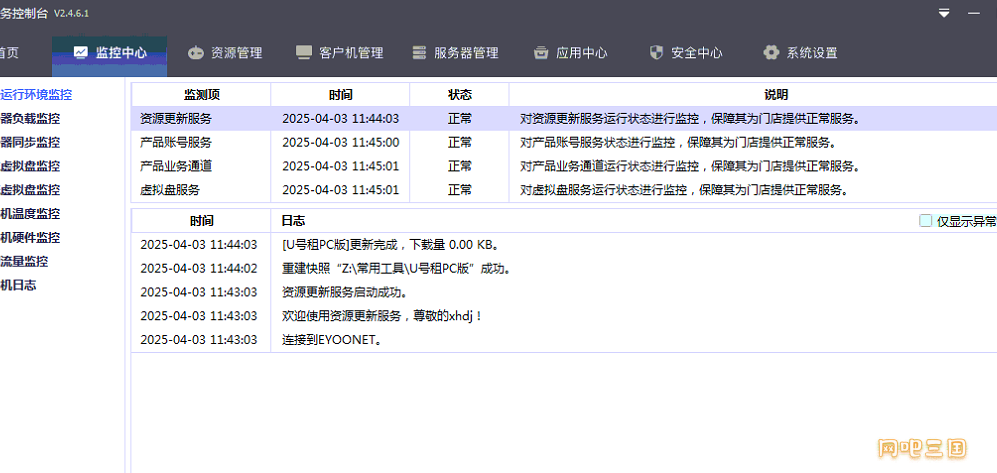Click the 日志 column header
The width and height of the screenshot is (997, 473).
(x=293, y=221)
